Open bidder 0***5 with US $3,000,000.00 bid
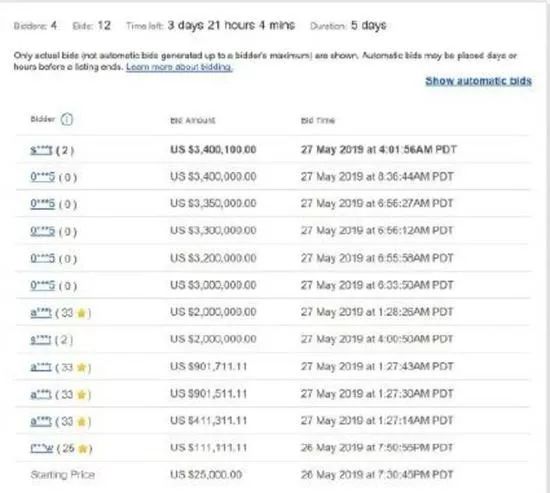 pos(42,285)
